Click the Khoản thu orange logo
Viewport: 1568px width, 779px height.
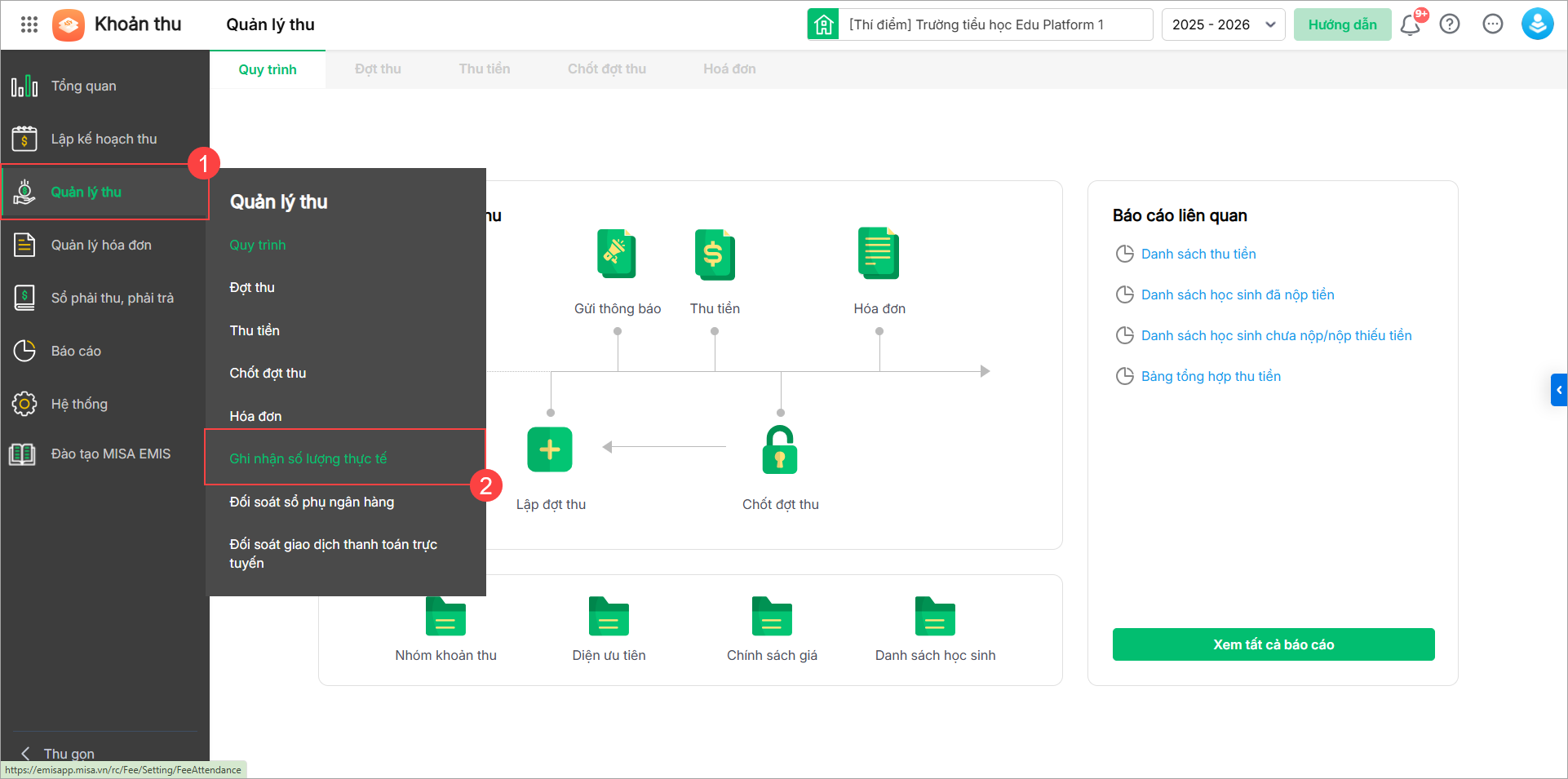69,25
